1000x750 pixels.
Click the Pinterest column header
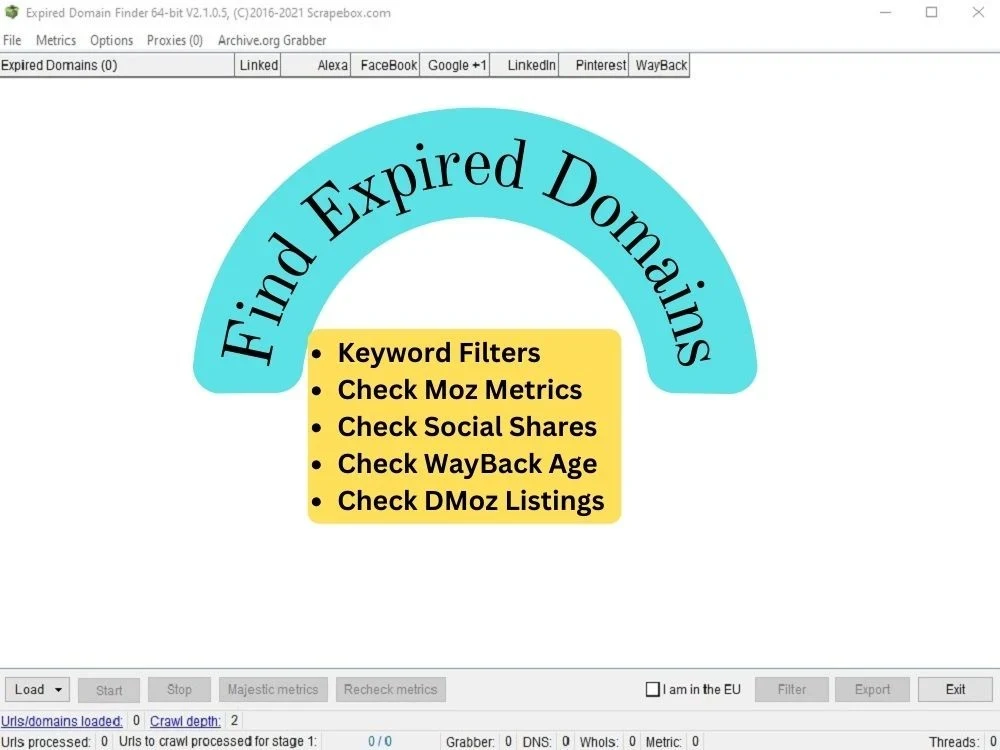point(594,65)
